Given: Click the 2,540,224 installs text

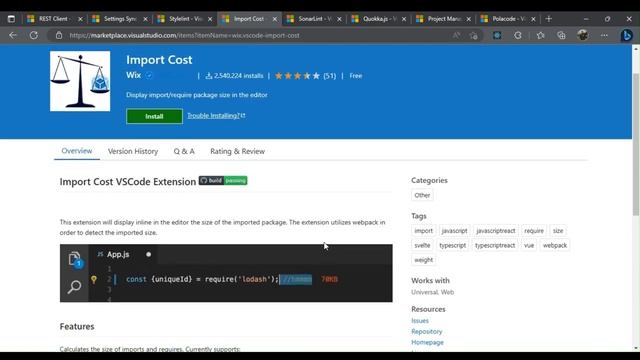Looking at the screenshot, I should [x=238, y=76].
